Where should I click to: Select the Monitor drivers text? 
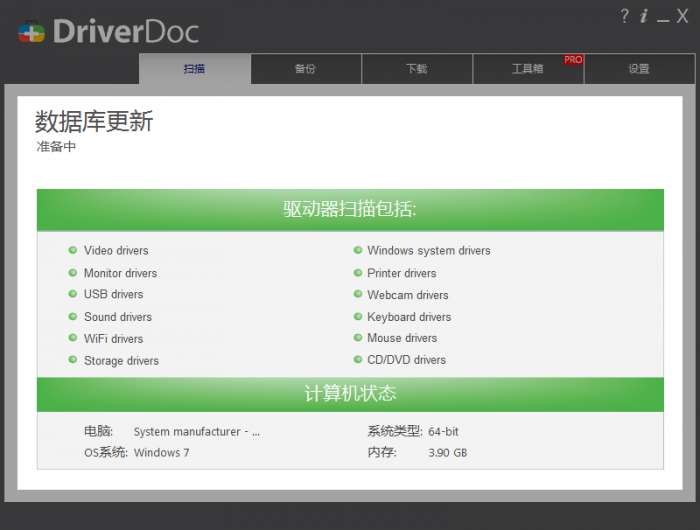pyautogui.click(x=121, y=273)
